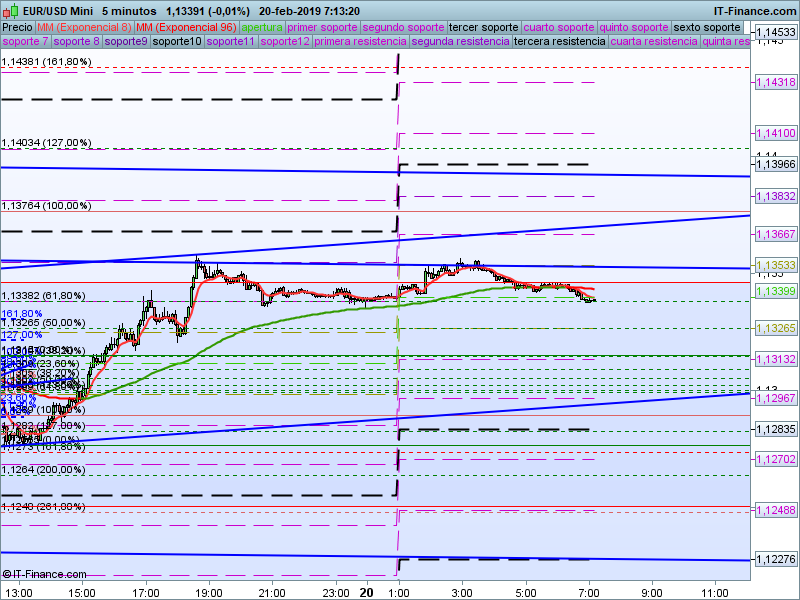Viewport: 800px width, 600px height.
Task: Select the Precio legend label
Action: [17, 27]
